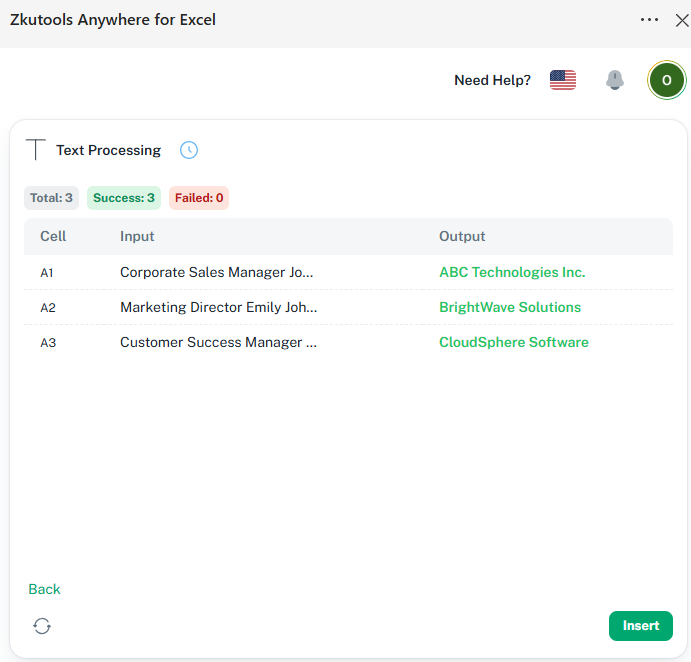Click the Total: 3 badge
691x662 pixels.
(x=51, y=198)
